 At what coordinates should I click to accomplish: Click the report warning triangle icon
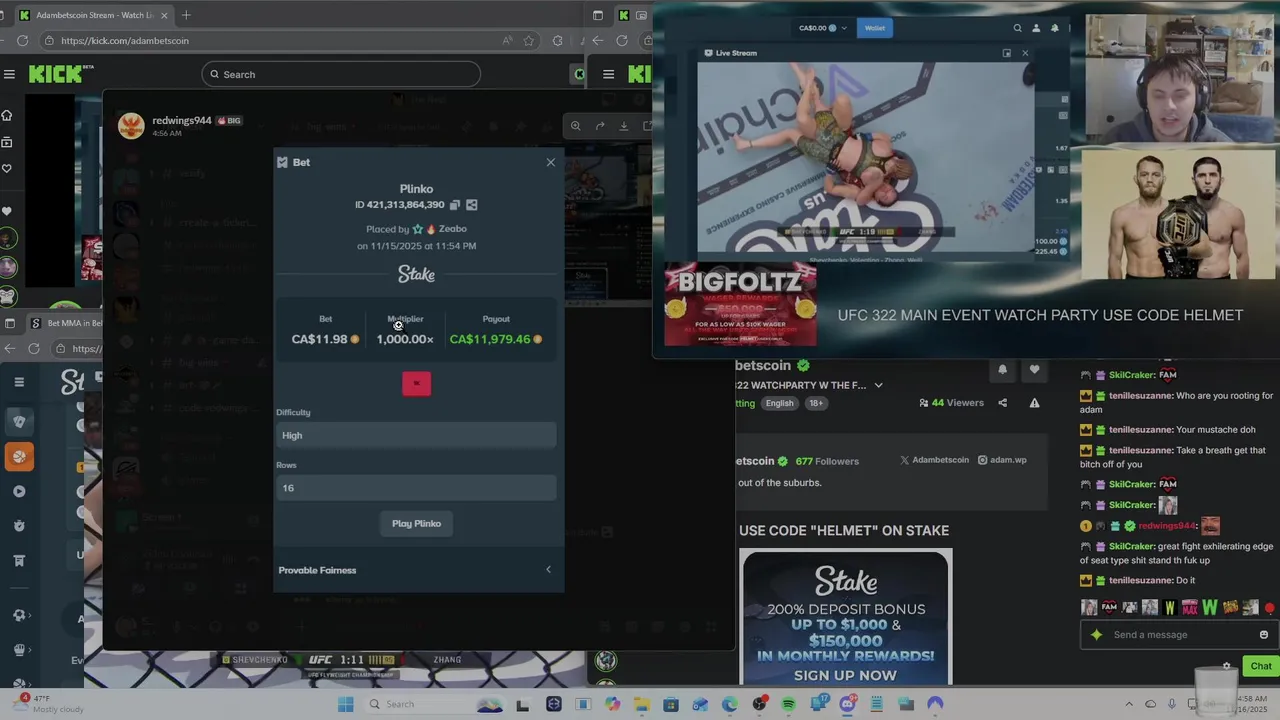point(1034,403)
